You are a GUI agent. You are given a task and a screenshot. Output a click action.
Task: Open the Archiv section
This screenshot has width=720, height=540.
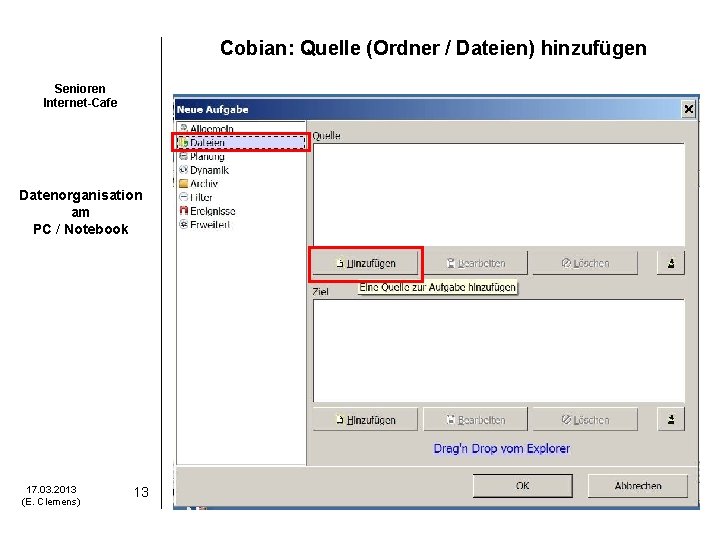coord(198,184)
